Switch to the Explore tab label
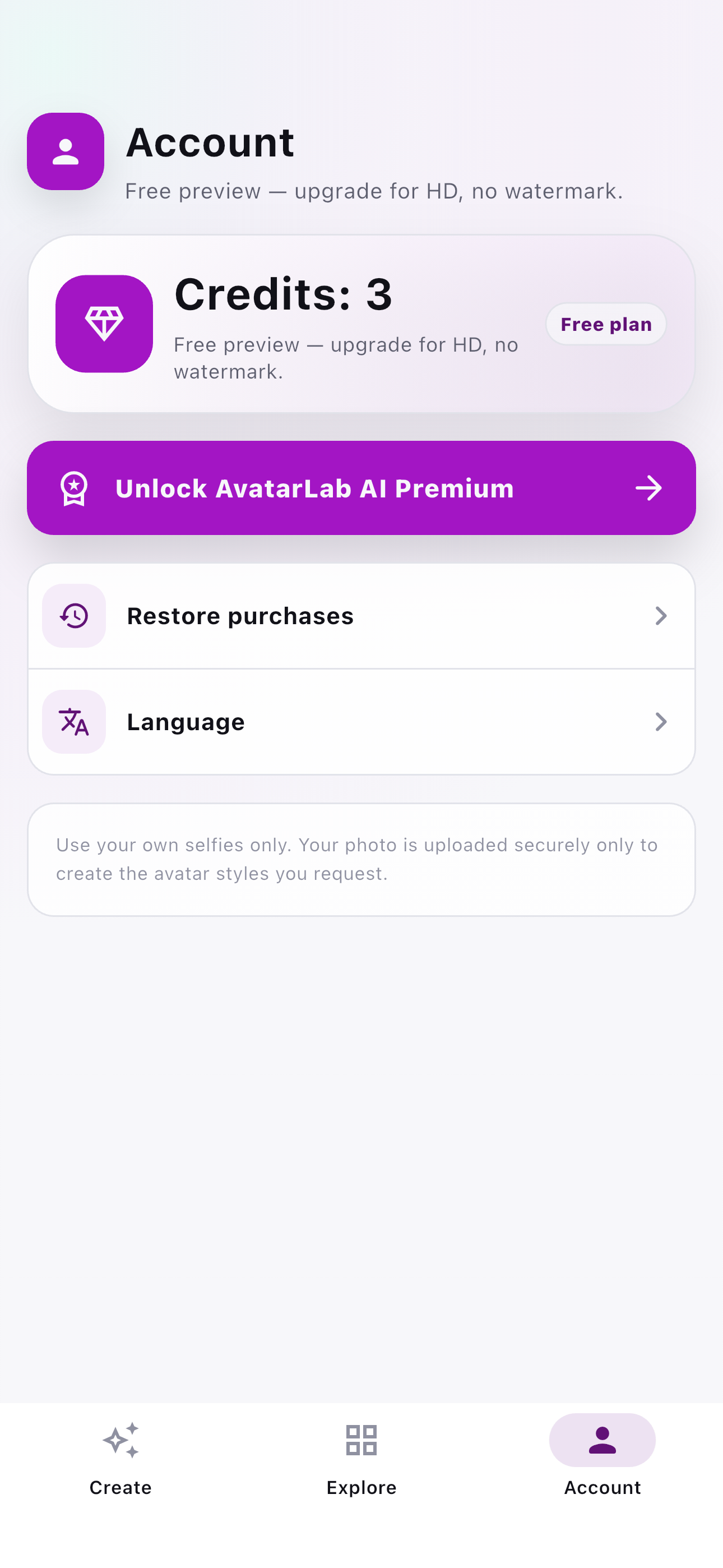723x1568 pixels. click(x=361, y=1488)
